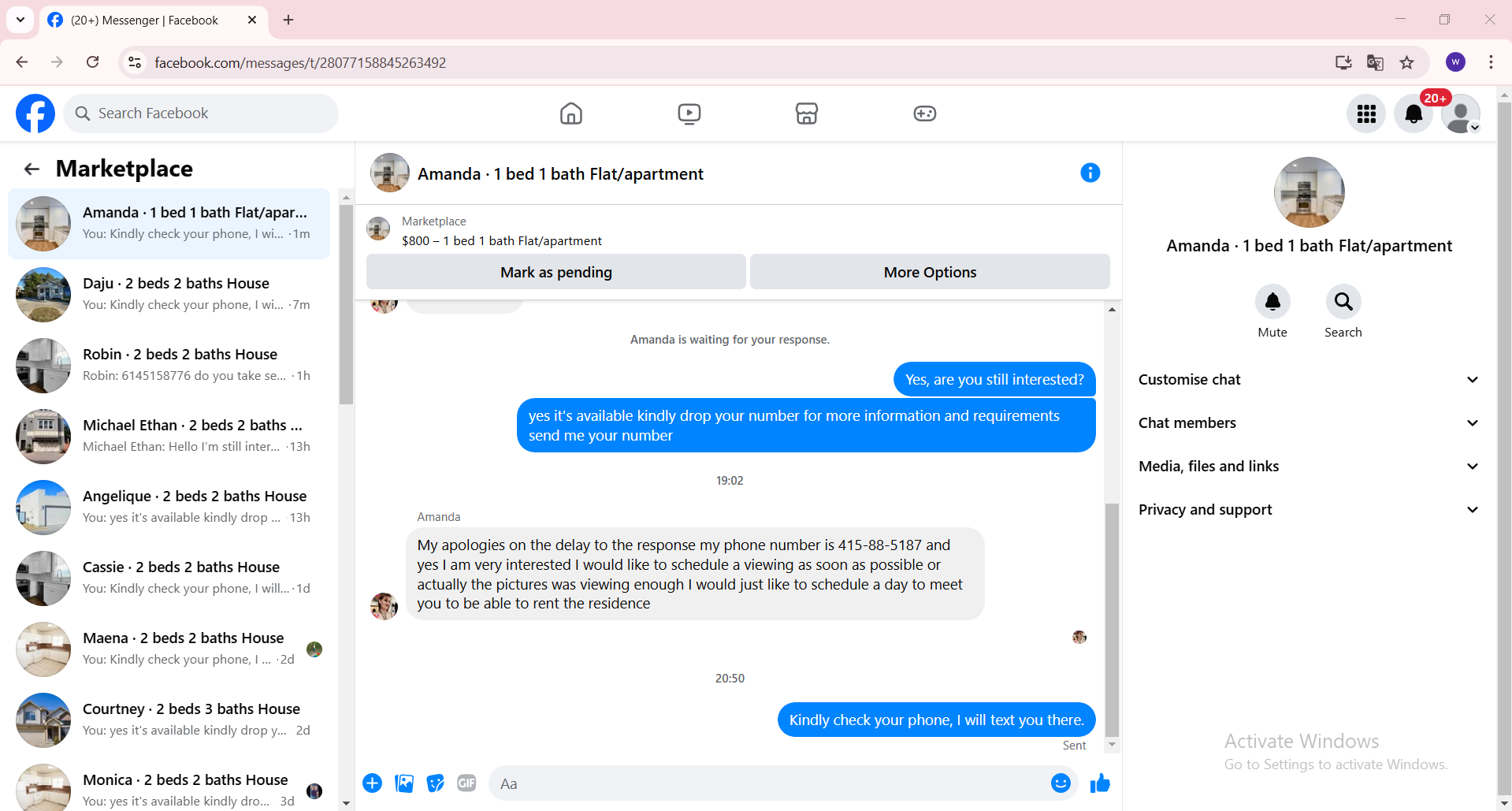Open conversation information icon
Screen dimensions: 1512x811
tap(1090, 173)
